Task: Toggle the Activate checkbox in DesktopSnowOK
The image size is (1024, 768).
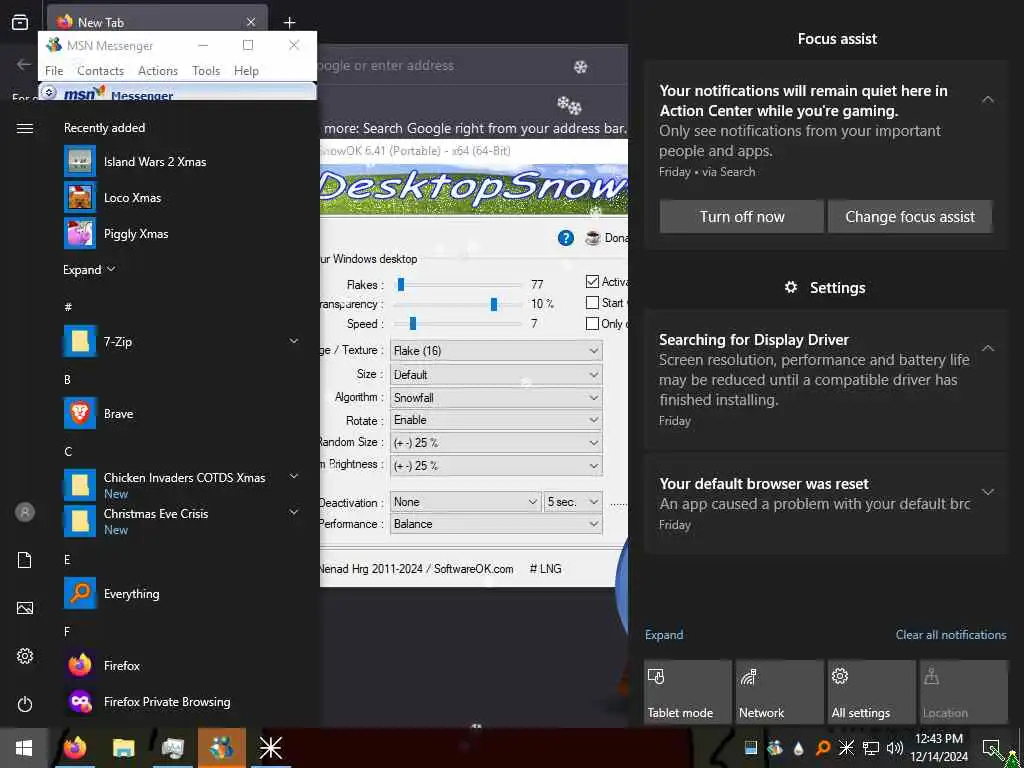Action: click(592, 281)
